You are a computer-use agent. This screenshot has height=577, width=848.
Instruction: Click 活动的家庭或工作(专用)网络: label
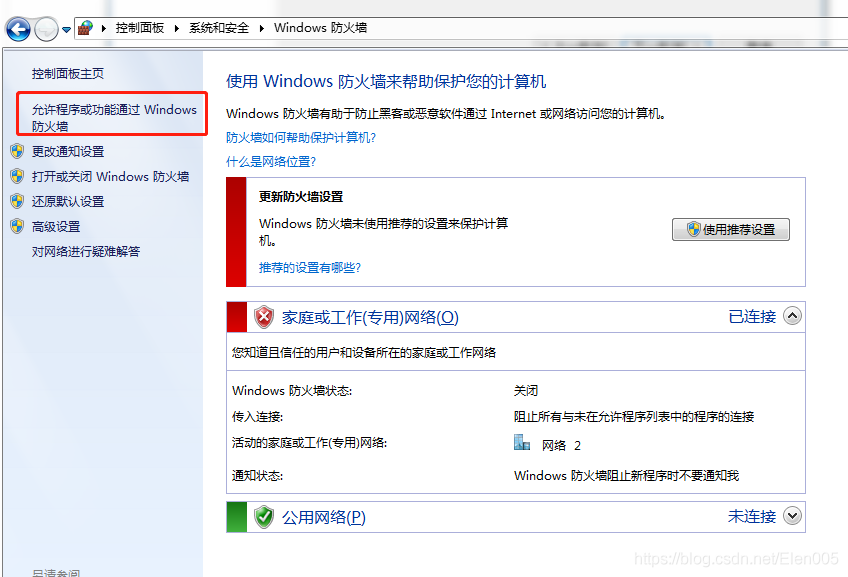coord(309,442)
